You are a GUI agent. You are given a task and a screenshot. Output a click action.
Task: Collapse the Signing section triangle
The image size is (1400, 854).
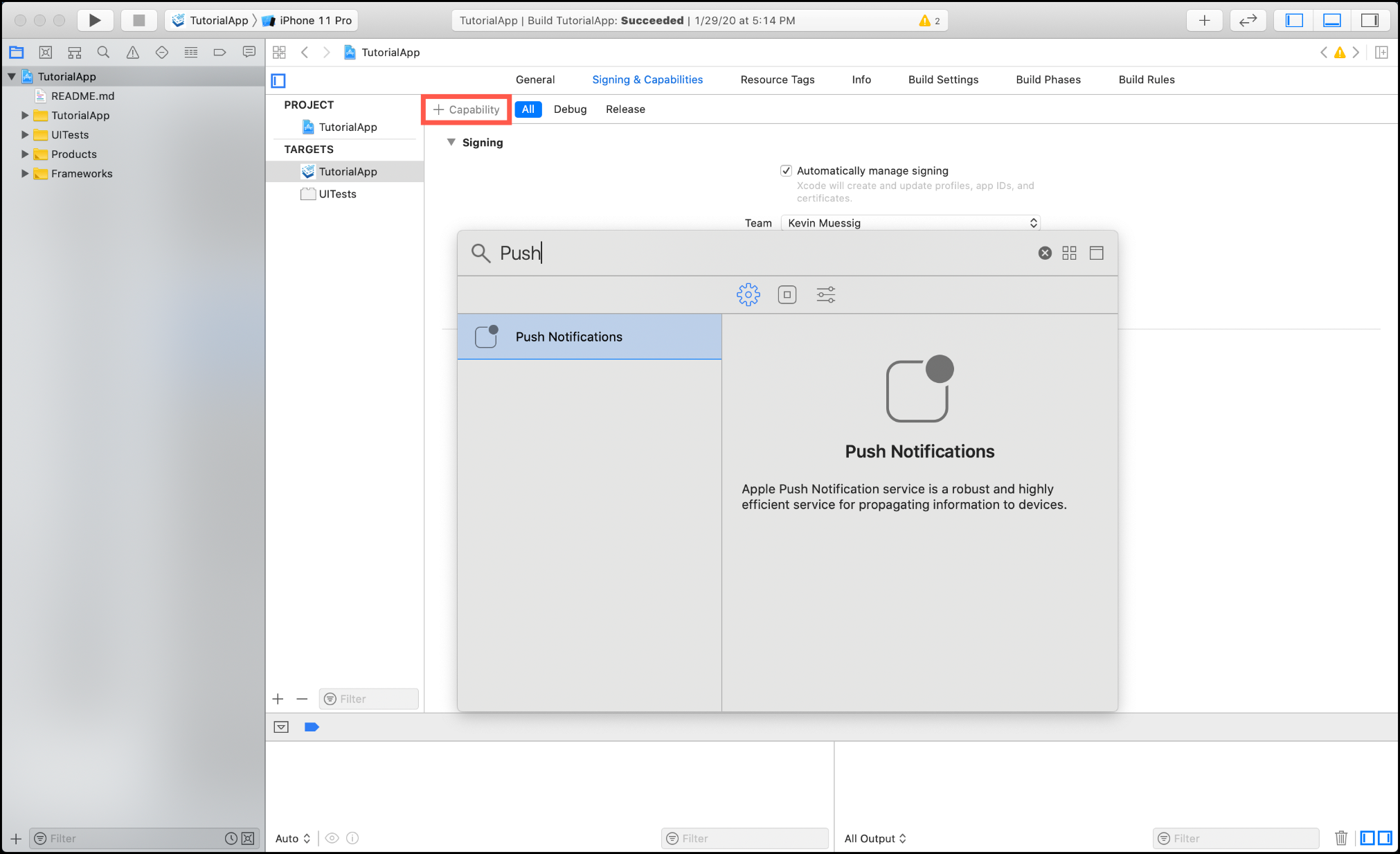451,142
